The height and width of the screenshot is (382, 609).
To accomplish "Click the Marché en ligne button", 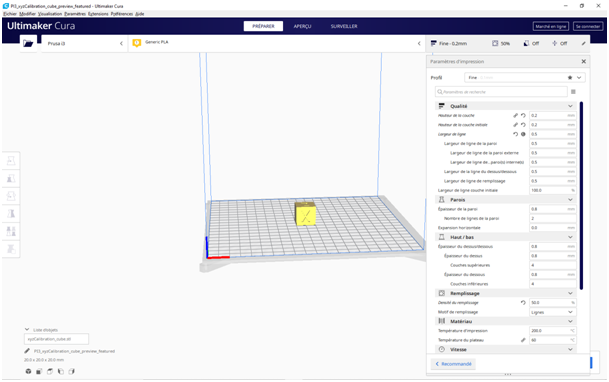I will (x=550, y=26).
